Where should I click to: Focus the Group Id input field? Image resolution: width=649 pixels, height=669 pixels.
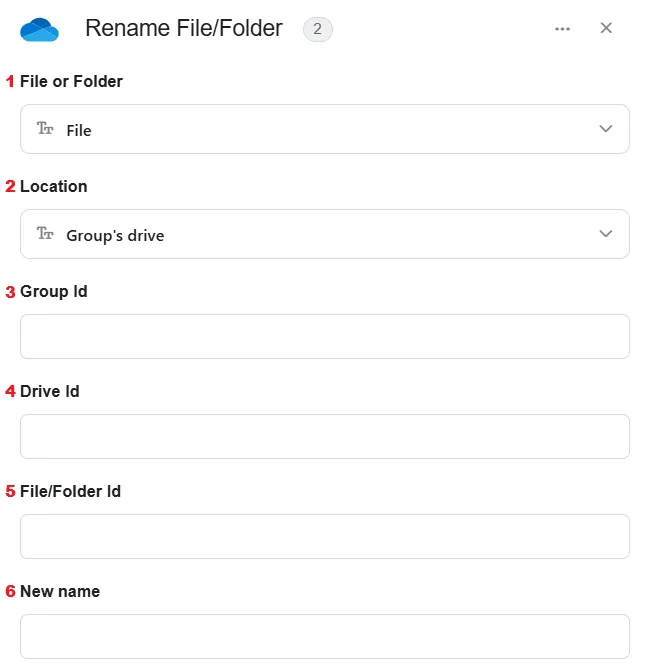(325, 337)
